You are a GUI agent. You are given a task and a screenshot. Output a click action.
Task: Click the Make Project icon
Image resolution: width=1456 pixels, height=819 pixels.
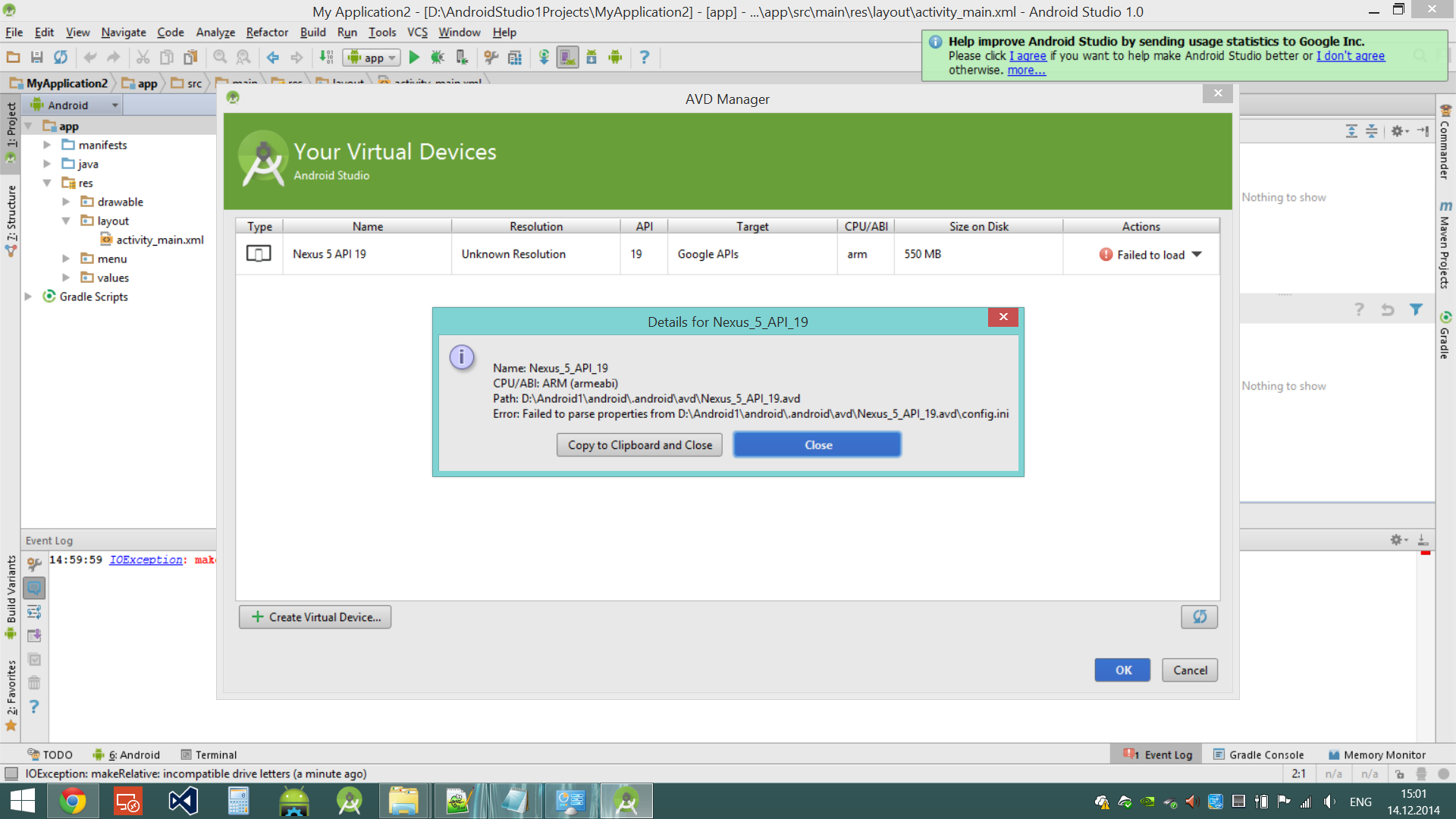326,57
